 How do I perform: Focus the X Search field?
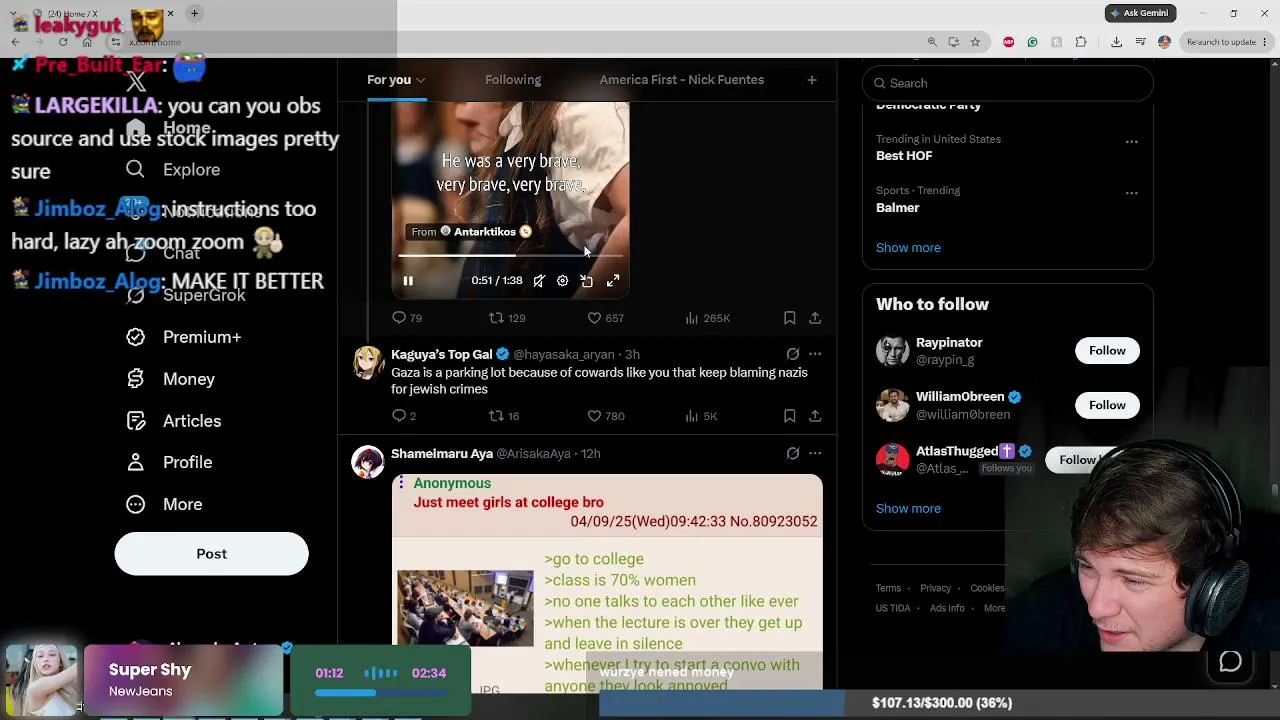1008,83
